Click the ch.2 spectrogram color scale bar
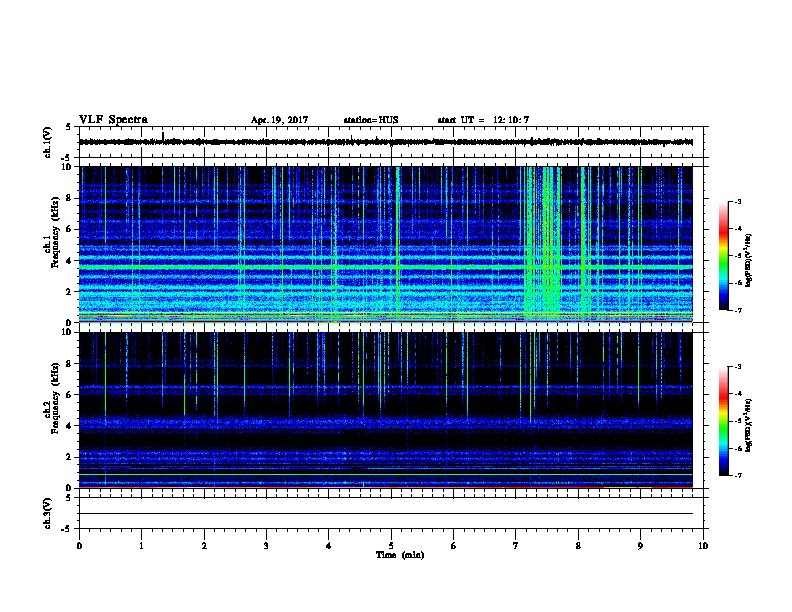Screen dimensions: 792x612 pos(723,421)
